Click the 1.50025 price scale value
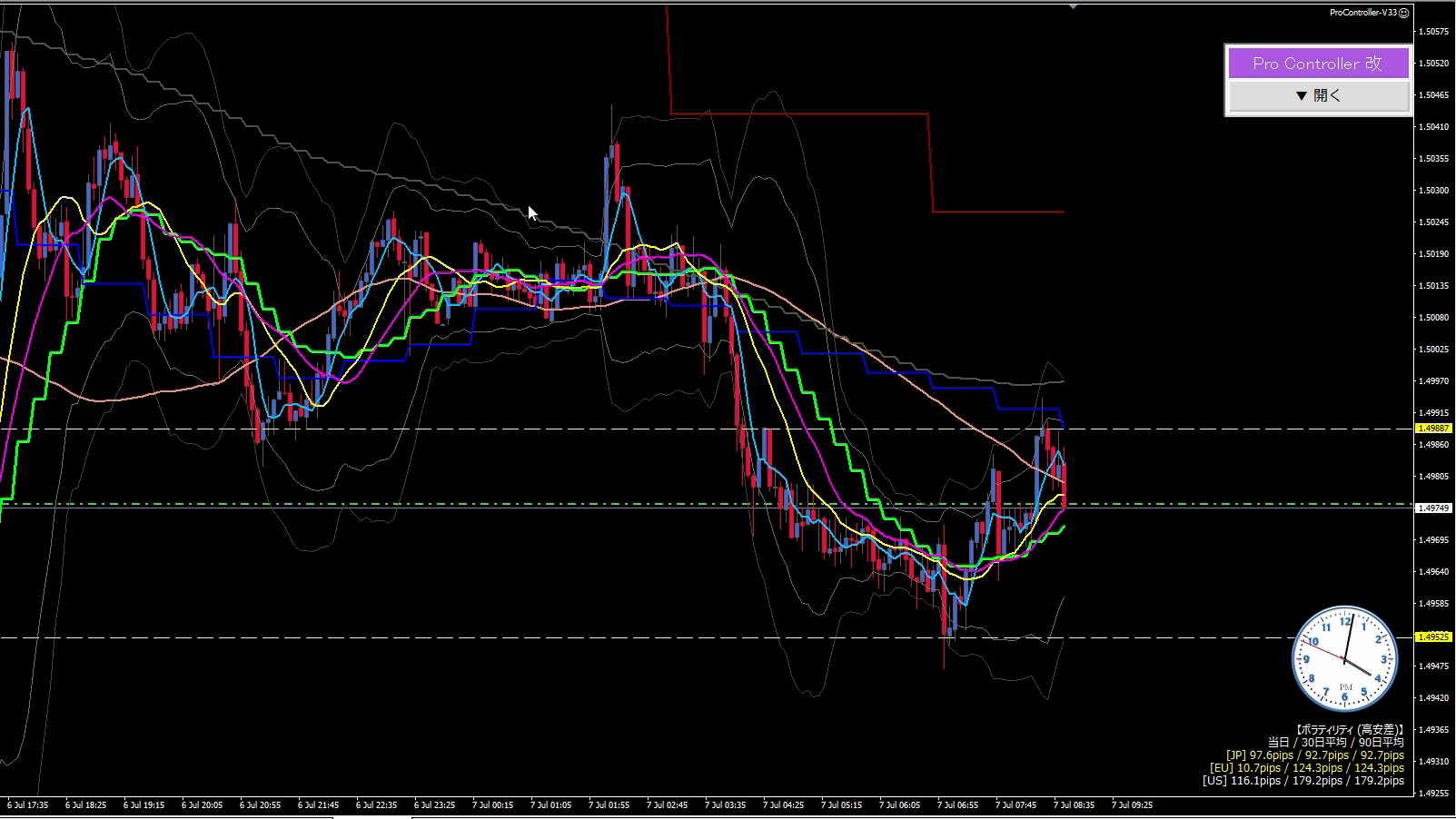 point(1433,350)
